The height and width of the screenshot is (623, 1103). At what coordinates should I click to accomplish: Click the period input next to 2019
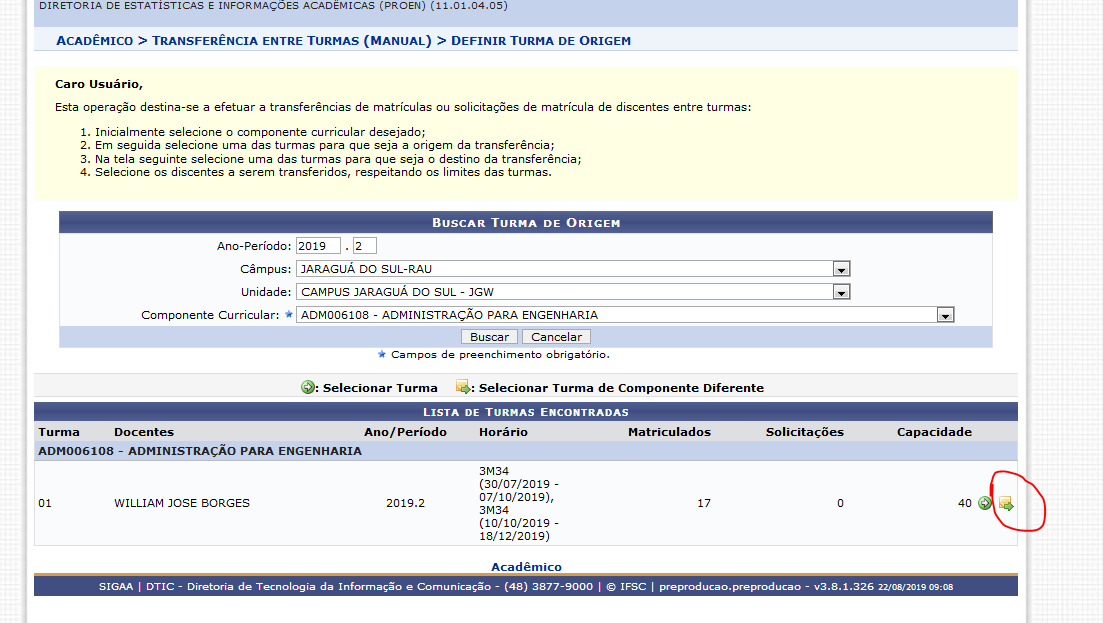coord(364,245)
